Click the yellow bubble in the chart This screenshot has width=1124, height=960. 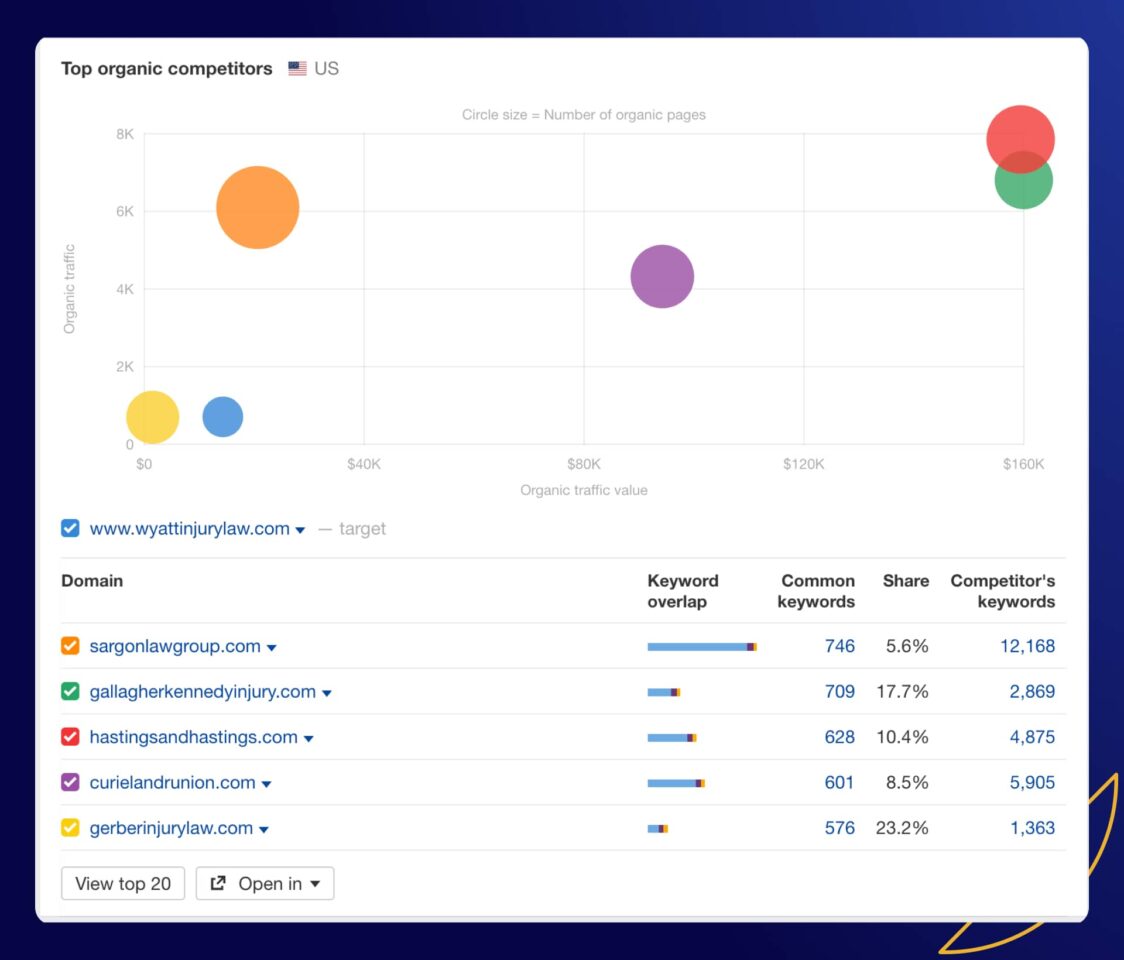pyautogui.click(x=153, y=417)
